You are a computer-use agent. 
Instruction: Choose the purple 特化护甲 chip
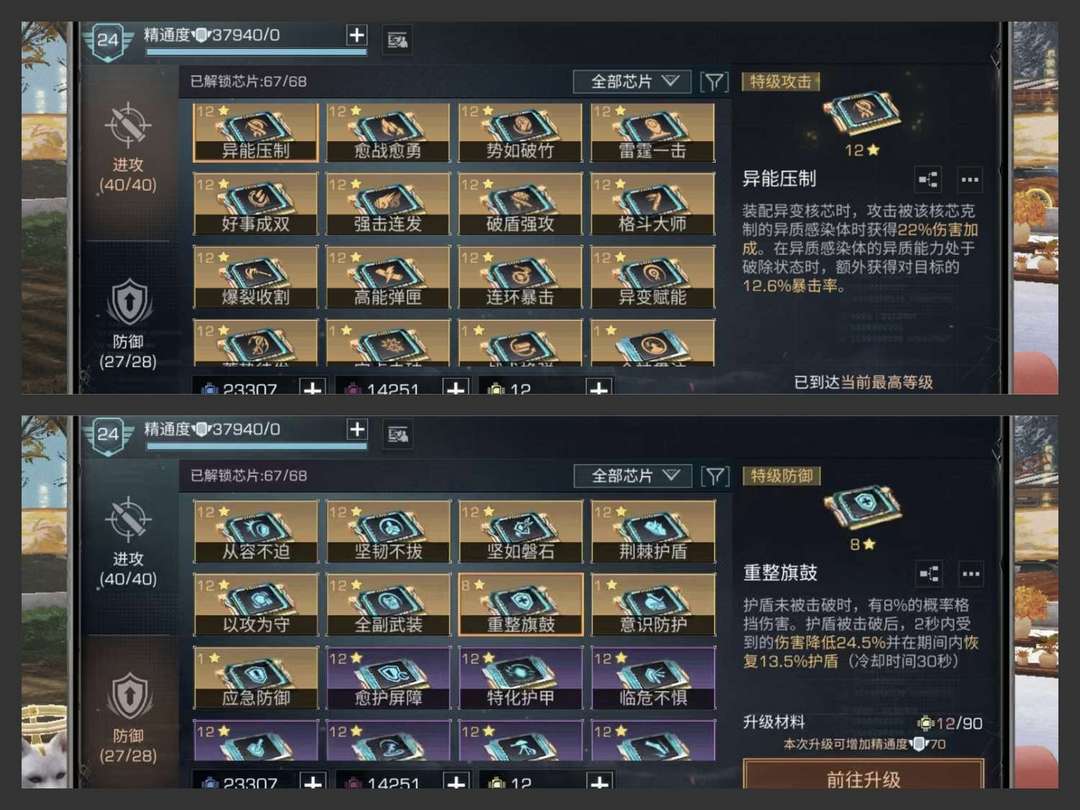tap(521, 678)
